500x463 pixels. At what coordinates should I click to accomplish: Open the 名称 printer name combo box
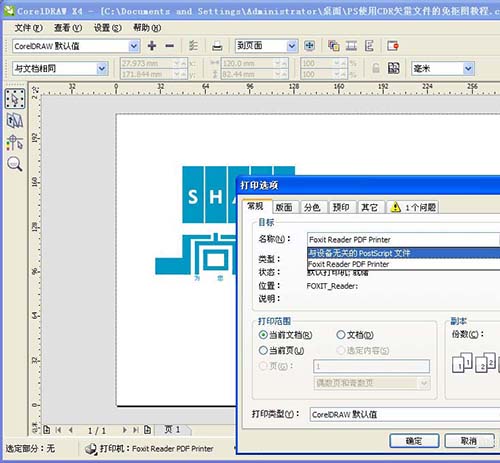click(x=403, y=240)
